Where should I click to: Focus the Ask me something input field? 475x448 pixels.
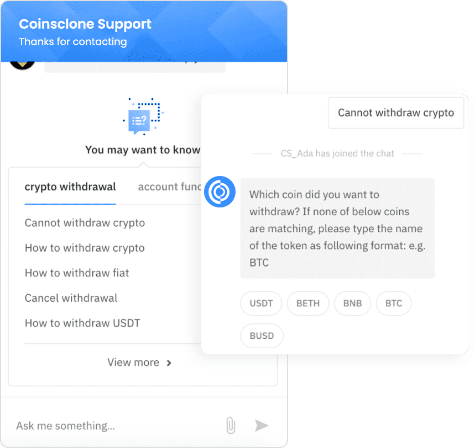pos(117,426)
